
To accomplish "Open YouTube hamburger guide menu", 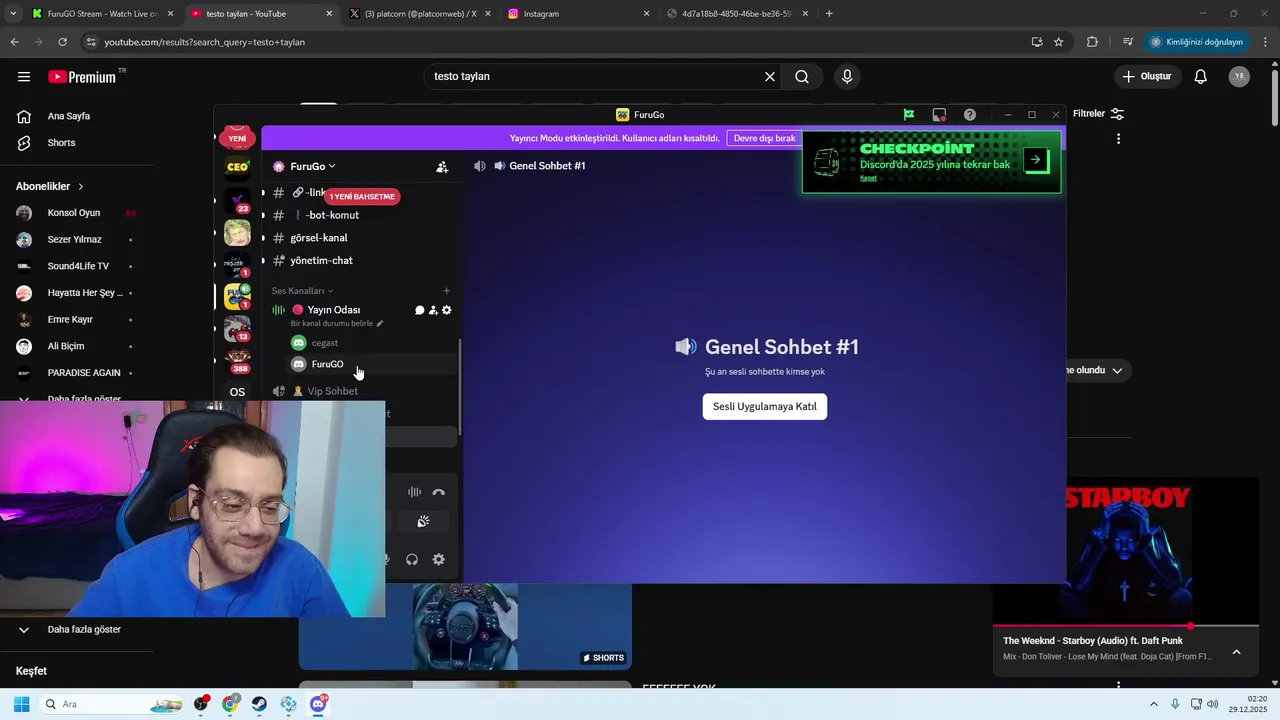I will [x=24, y=76].
